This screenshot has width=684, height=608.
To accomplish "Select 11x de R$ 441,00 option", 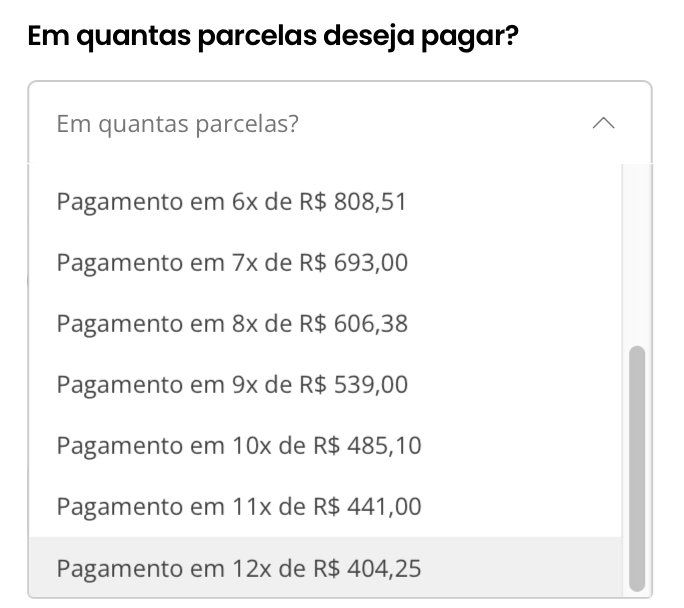I will click(x=239, y=507).
